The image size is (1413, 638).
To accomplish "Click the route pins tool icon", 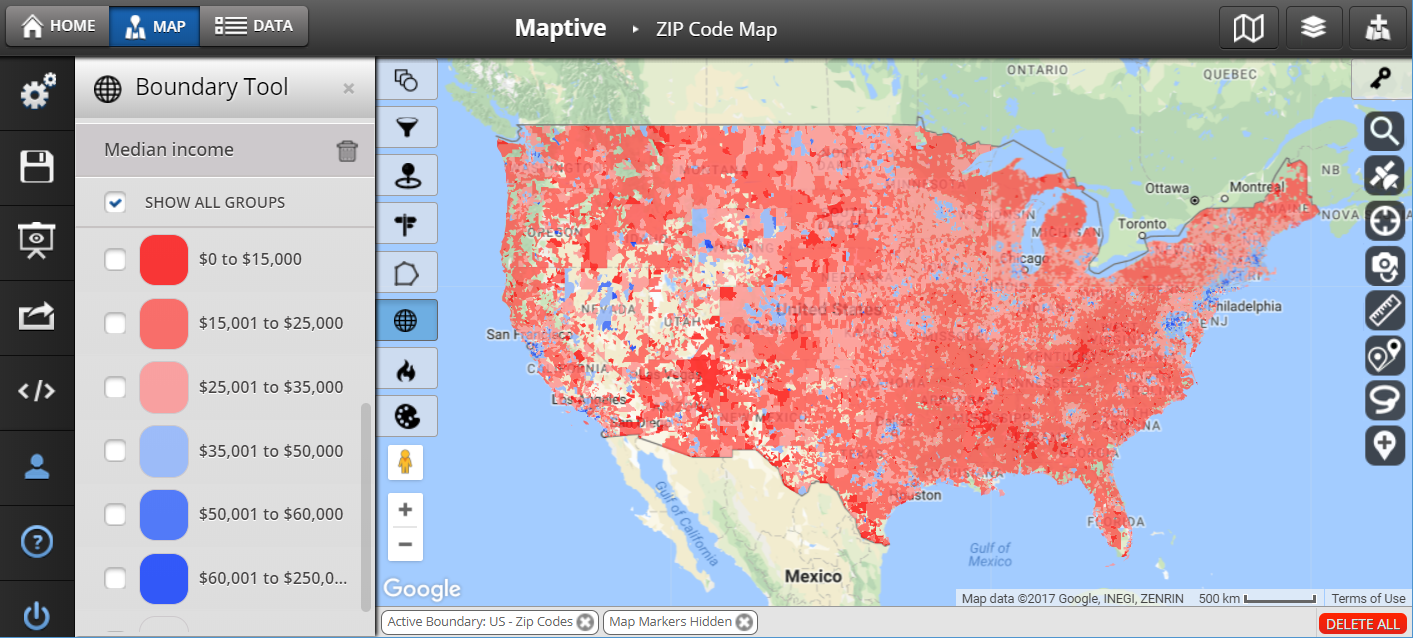I will [x=1385, y=356].
